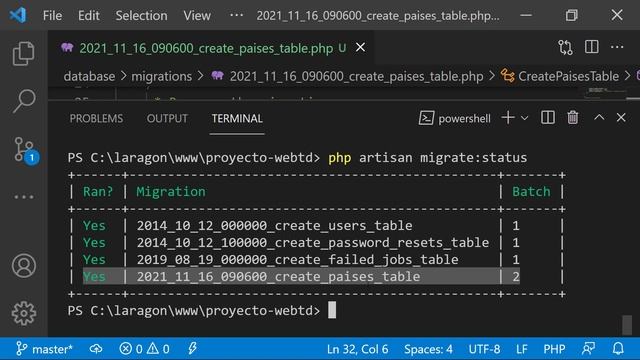
Task: Show additional views ellipsis in activity bar
Action: (24, 197)
